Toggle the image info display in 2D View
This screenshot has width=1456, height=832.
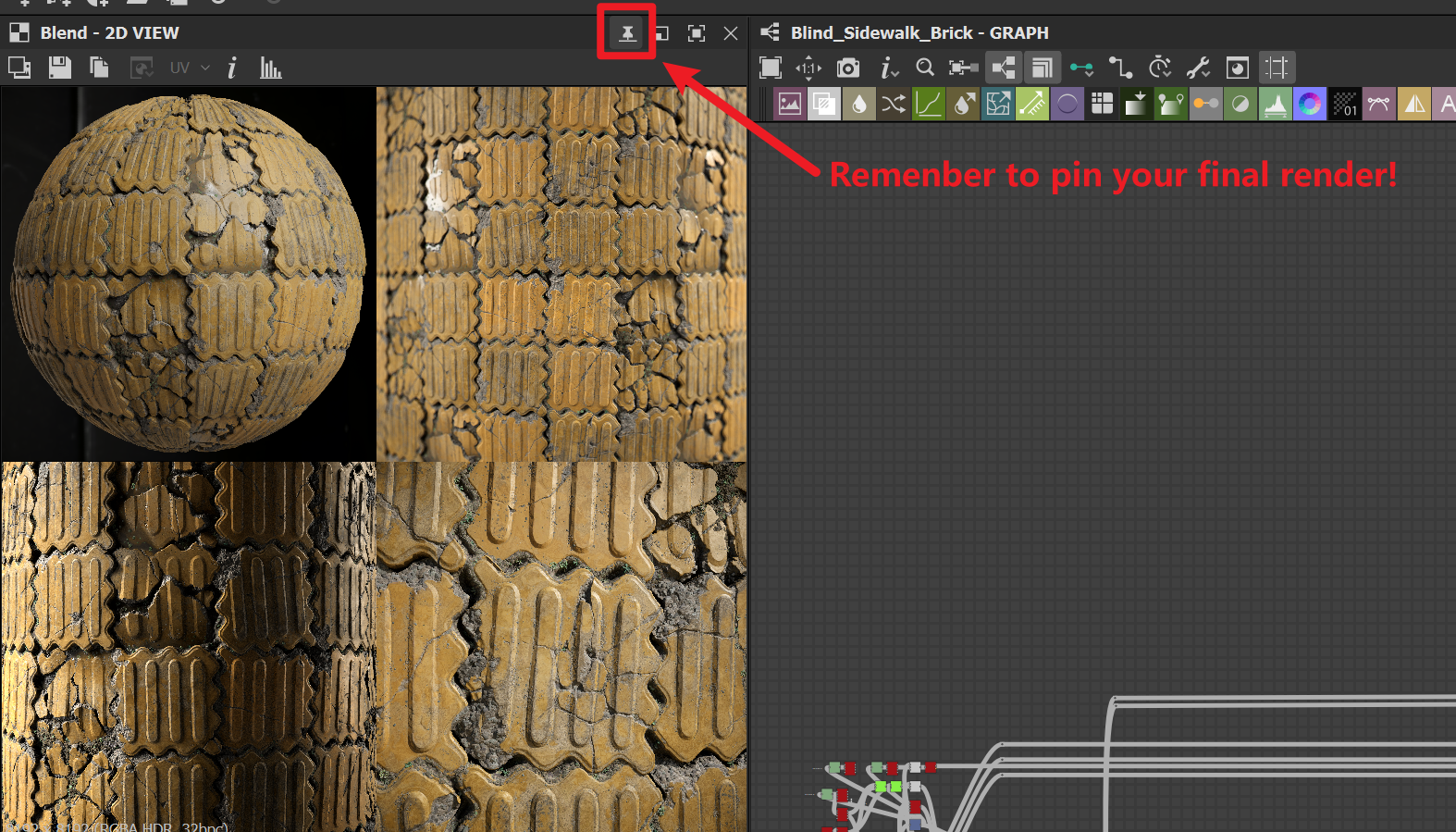pos(232,68)
